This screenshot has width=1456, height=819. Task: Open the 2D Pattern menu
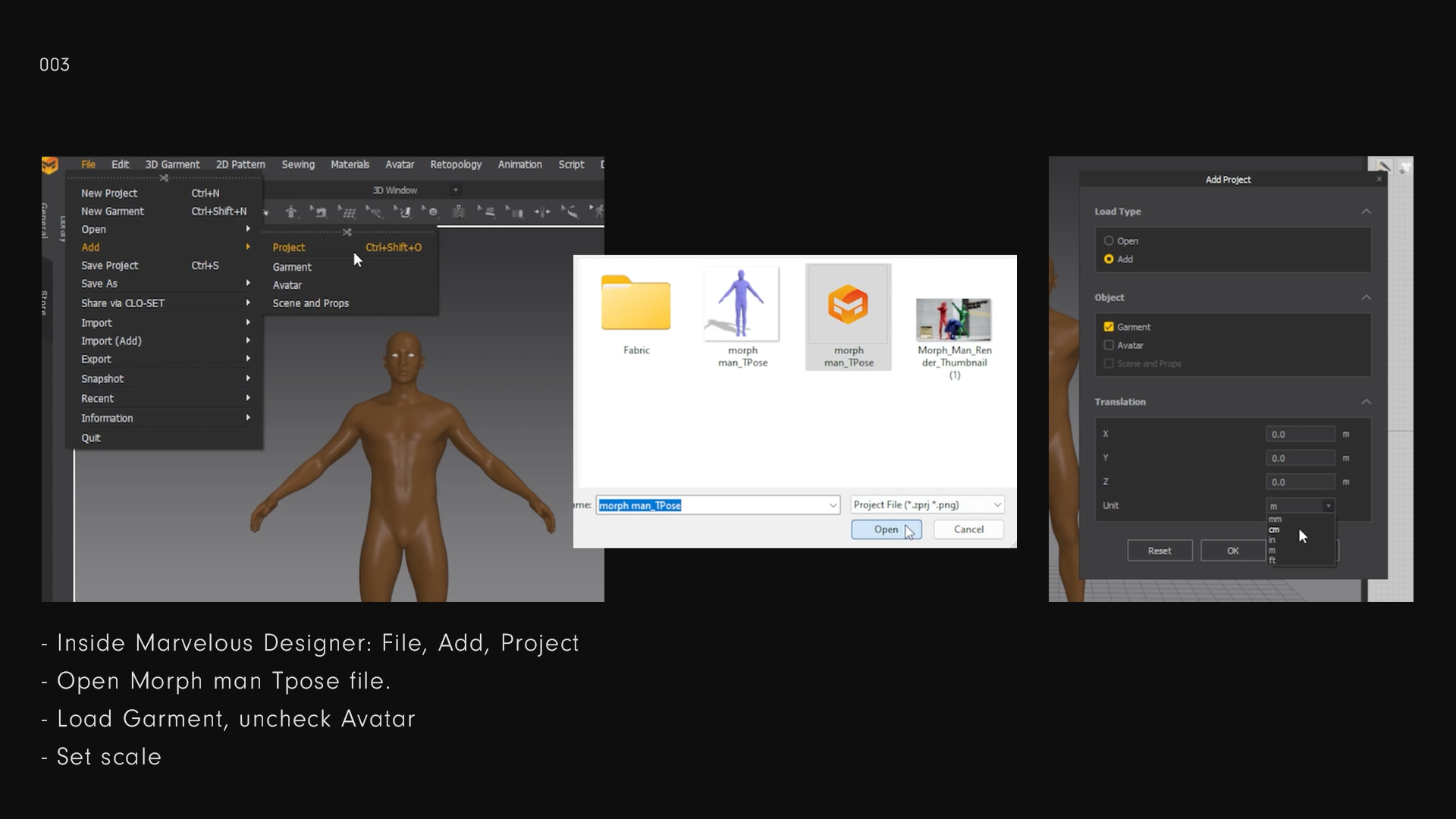coord(240,165)
